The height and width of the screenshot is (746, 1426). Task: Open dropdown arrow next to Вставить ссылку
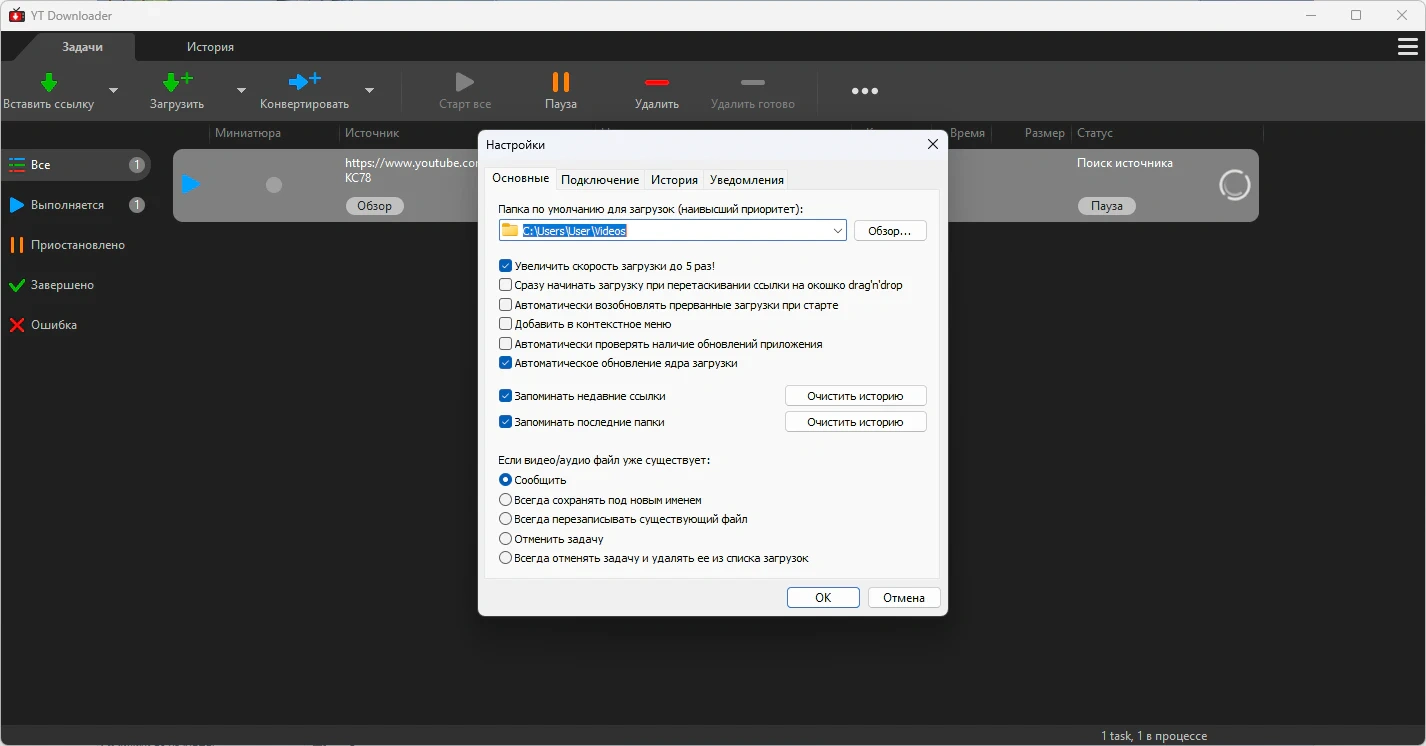coord(113,91)
